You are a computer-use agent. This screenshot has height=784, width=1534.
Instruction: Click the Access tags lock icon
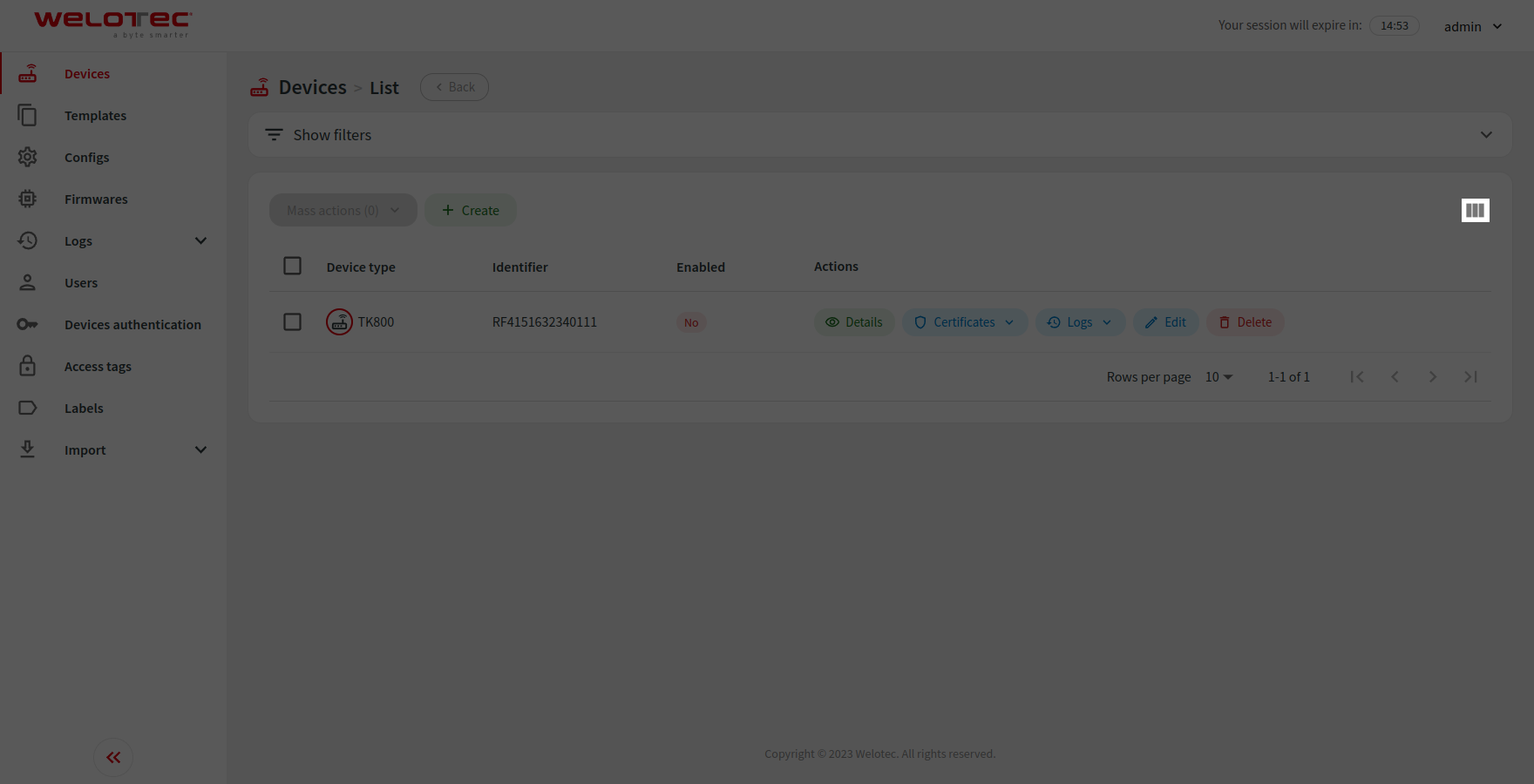[x=28, y=366]
